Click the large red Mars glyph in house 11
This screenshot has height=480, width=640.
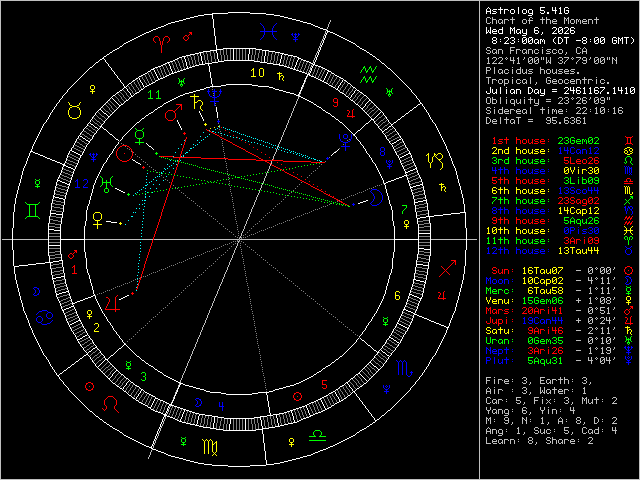point(173,112)
